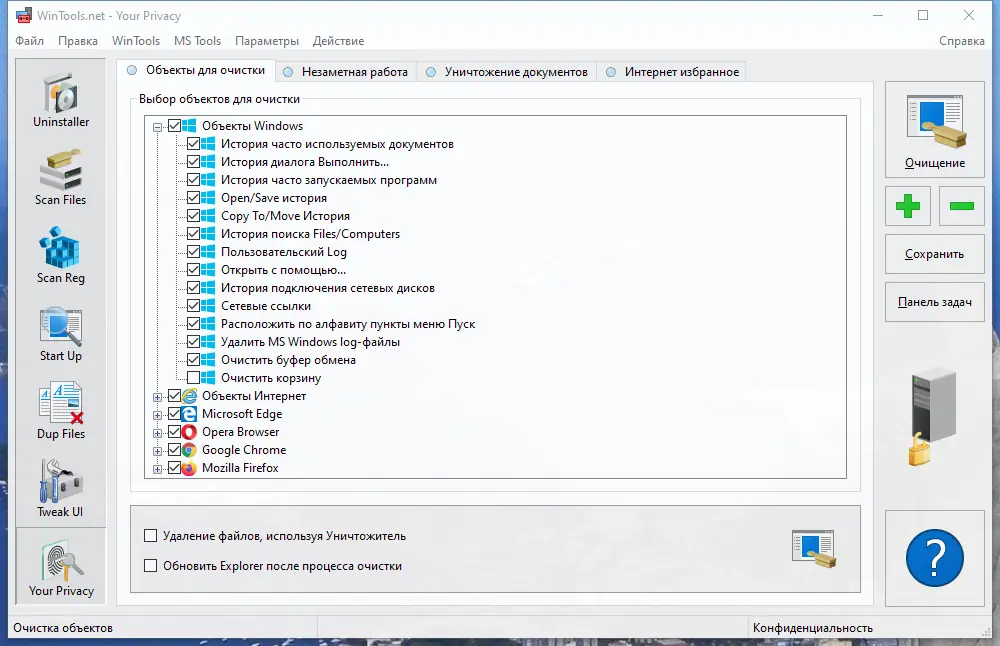Screen dimensions: 1000x646
Task: Click the Сохранить button
Action: tap(934, 254)
